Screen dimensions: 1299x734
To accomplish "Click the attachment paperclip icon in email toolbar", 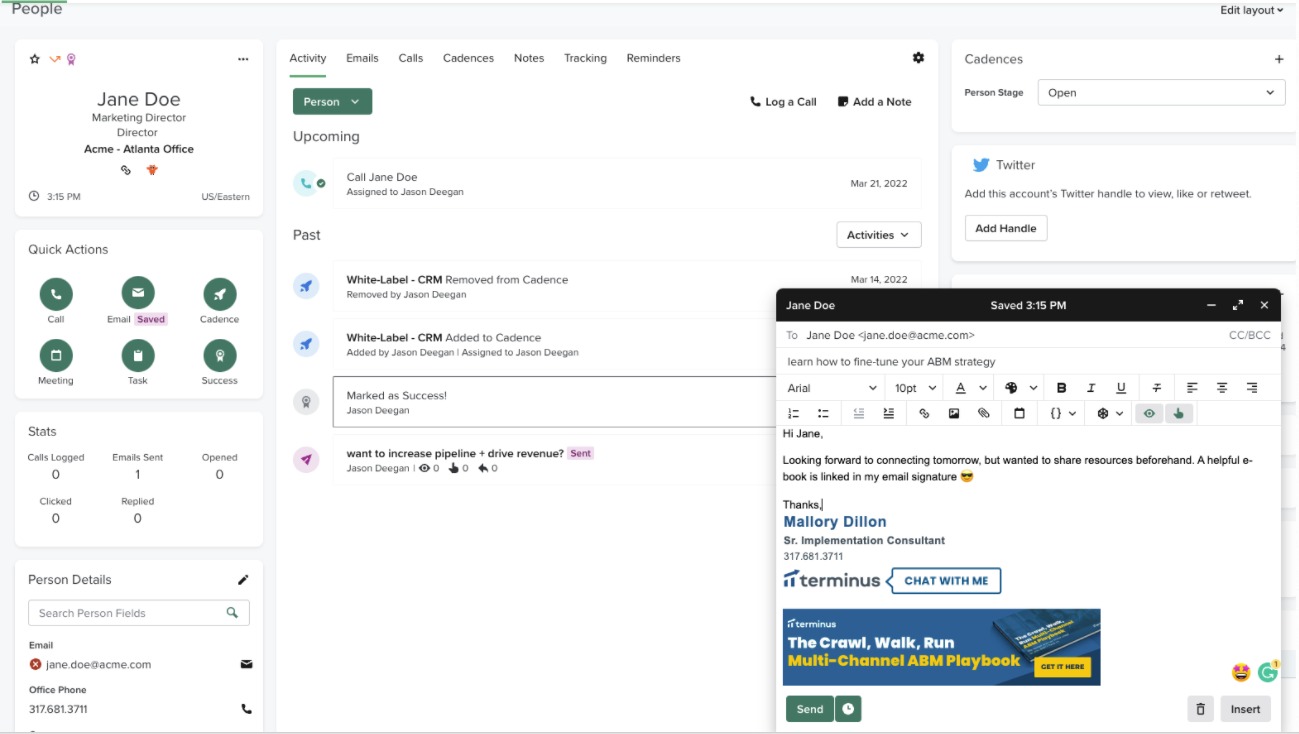I will (984, 413).
